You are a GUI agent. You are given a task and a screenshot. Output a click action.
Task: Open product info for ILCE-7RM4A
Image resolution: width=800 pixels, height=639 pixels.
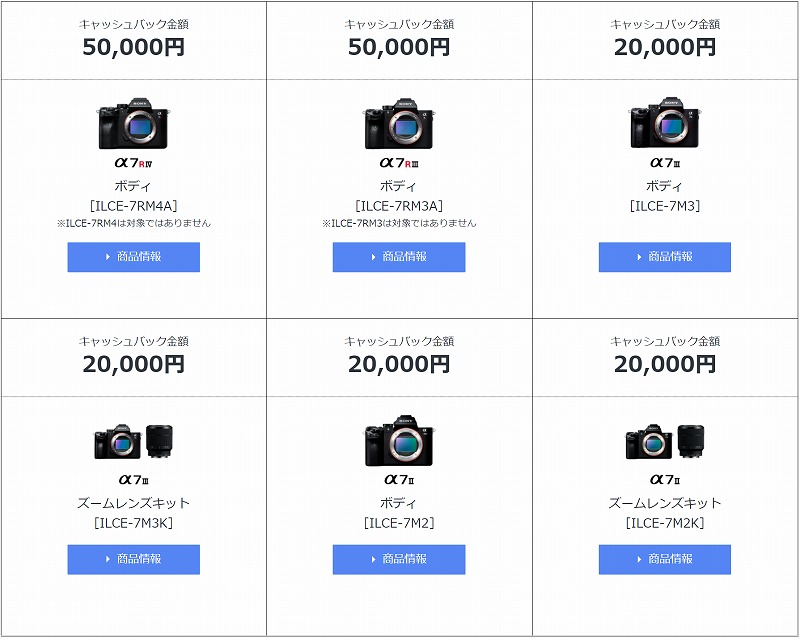click(x=133, y=257)
